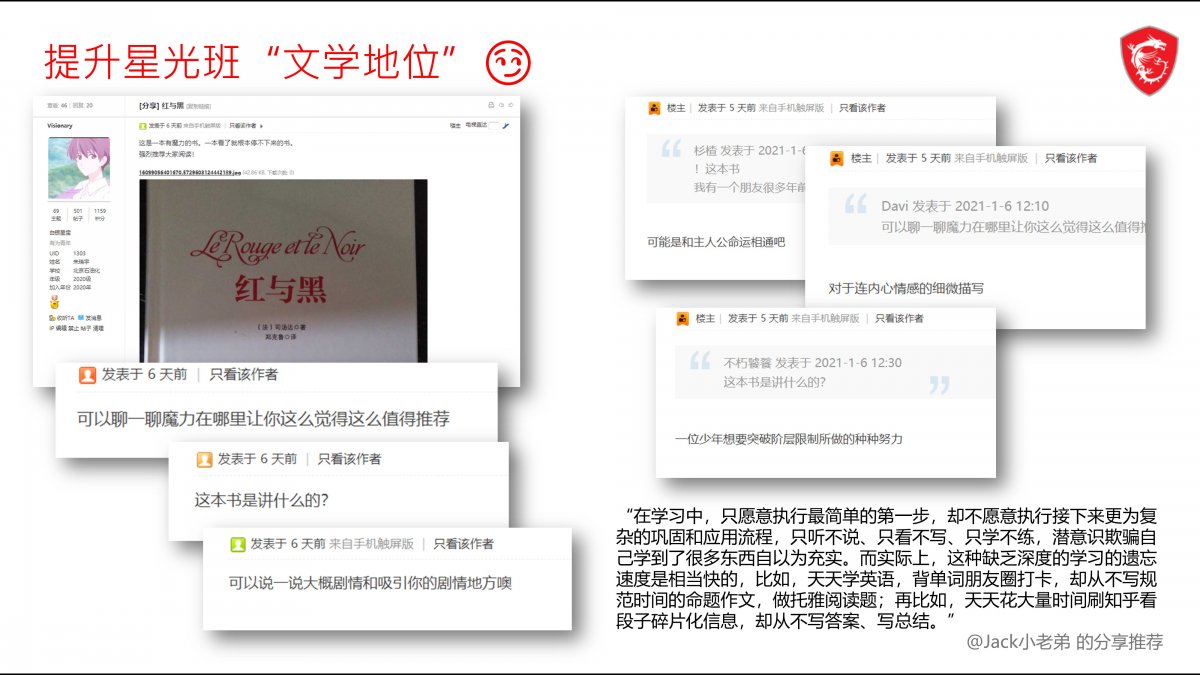The image size is (1200, 675).
Task: Click 楼主 badge icon on reply quoting Davi
Action: pos(835,158)
